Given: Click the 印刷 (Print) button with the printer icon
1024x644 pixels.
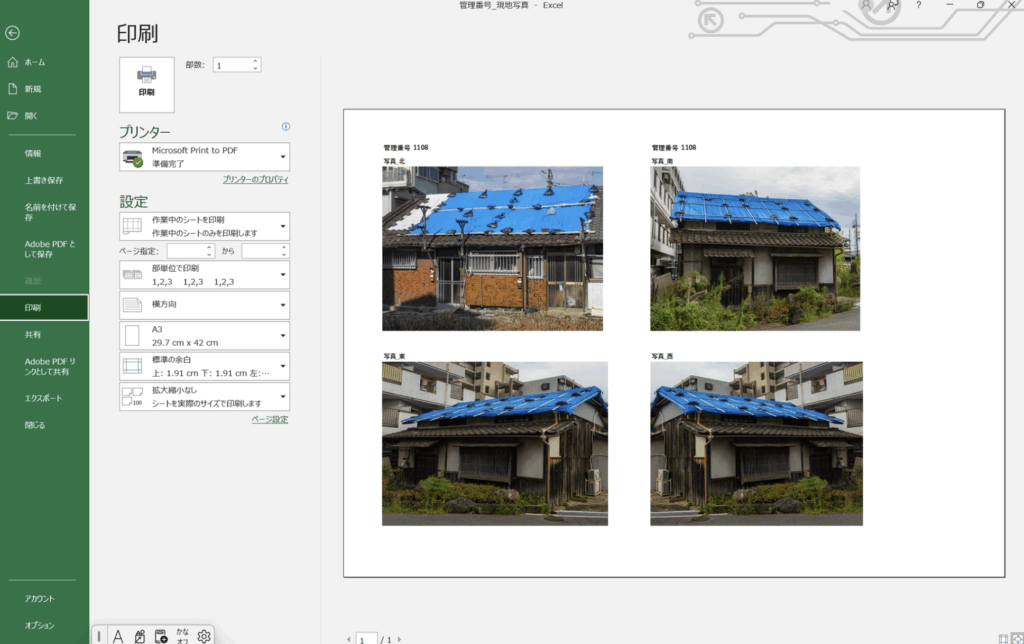Looking at the screenshot, I should 146,84.
